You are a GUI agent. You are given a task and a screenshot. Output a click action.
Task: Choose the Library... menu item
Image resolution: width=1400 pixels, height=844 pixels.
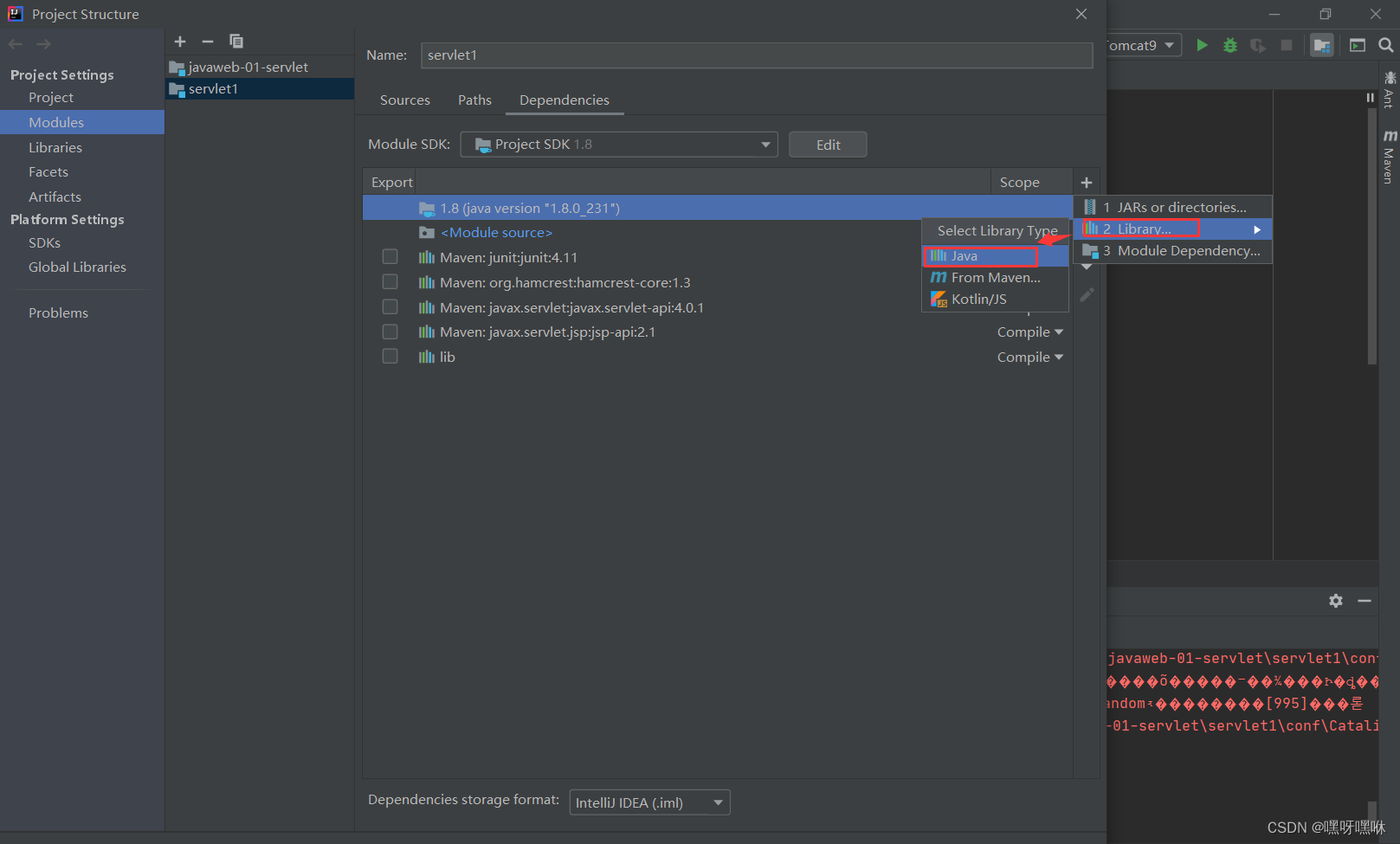point(1173,229)
